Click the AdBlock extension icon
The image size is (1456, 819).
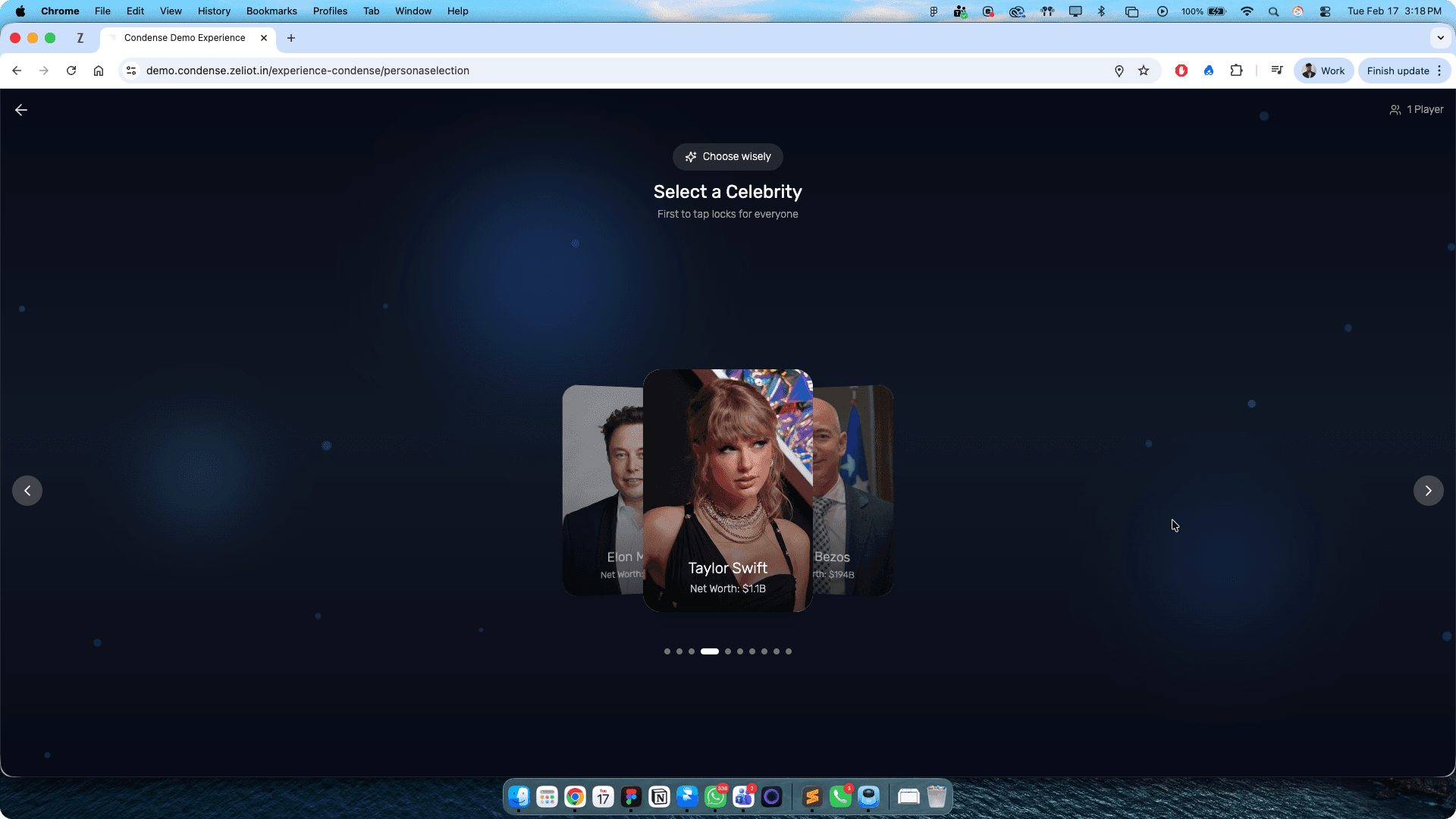tap(1181, 71)
